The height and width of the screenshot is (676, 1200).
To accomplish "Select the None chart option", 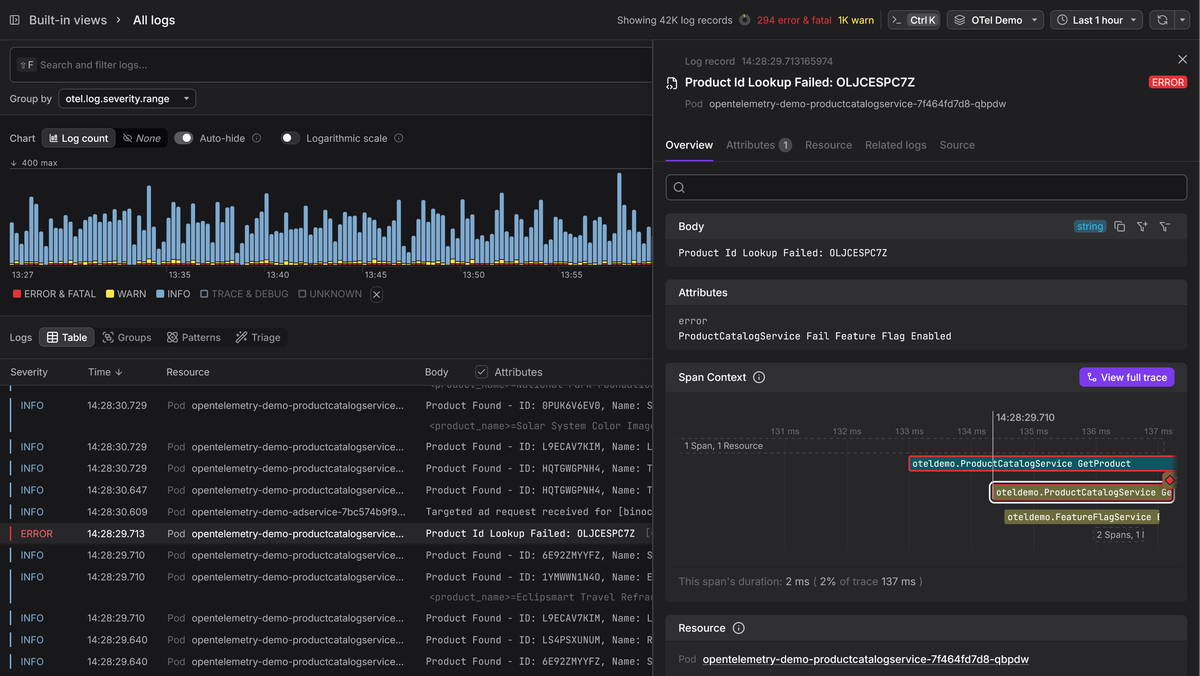I will point(142,138).
